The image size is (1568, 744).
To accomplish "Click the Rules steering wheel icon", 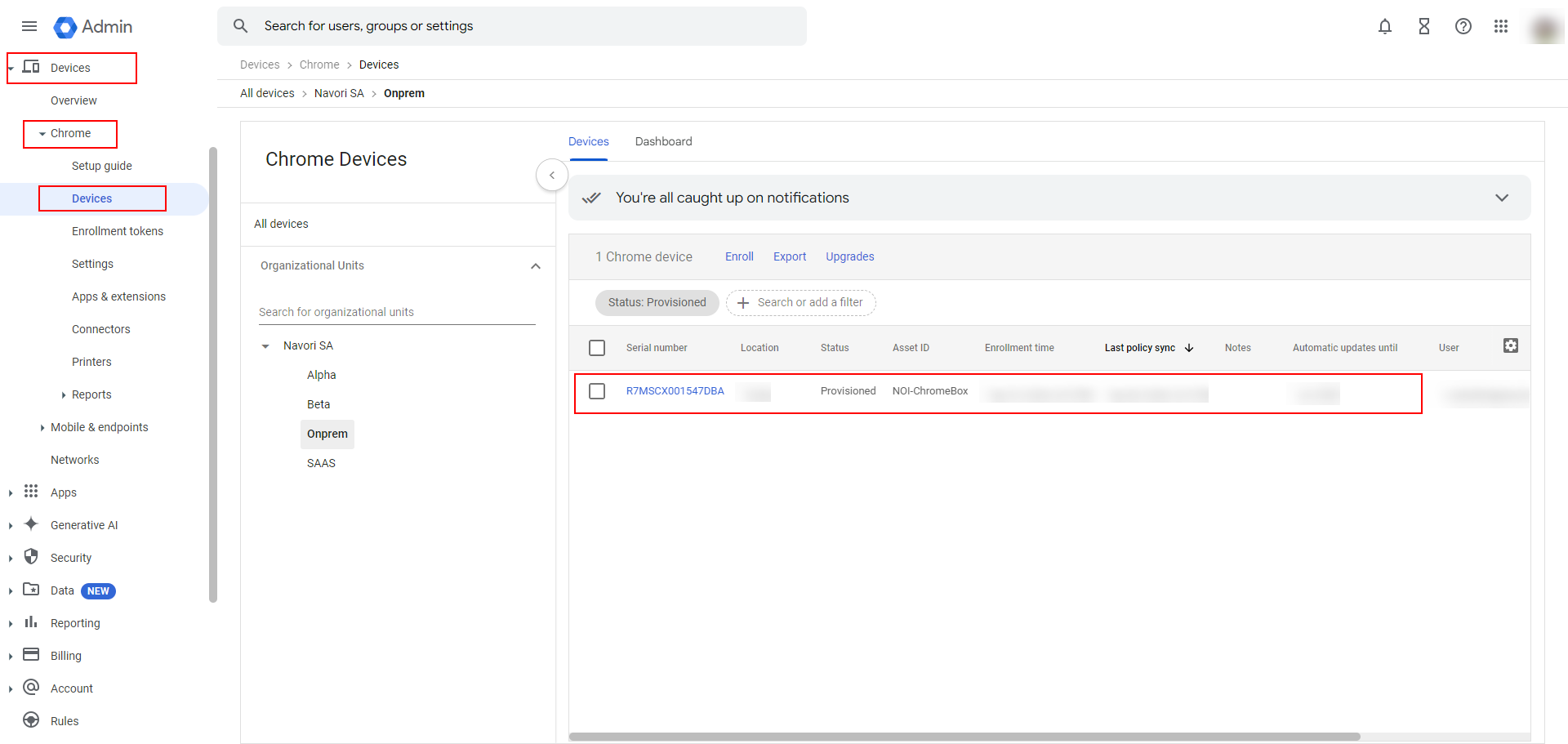I will [31, 719].
